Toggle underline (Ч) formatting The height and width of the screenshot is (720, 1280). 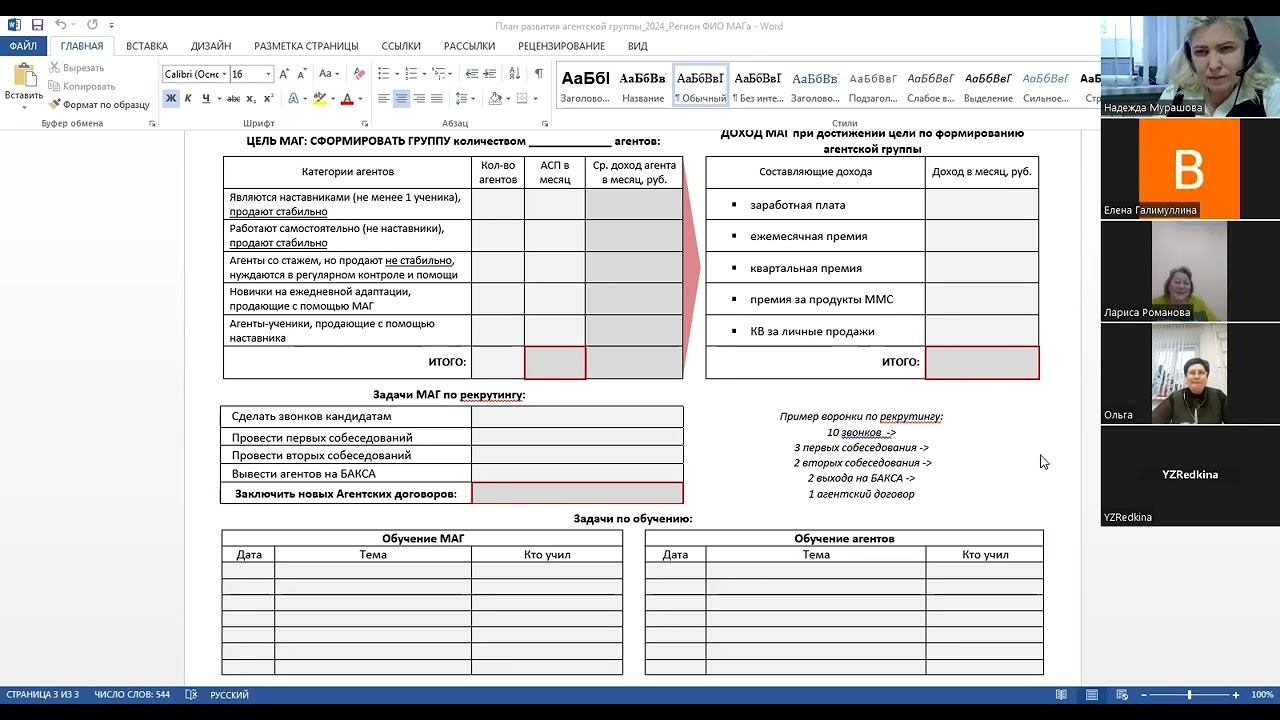[x=206, y=98]
